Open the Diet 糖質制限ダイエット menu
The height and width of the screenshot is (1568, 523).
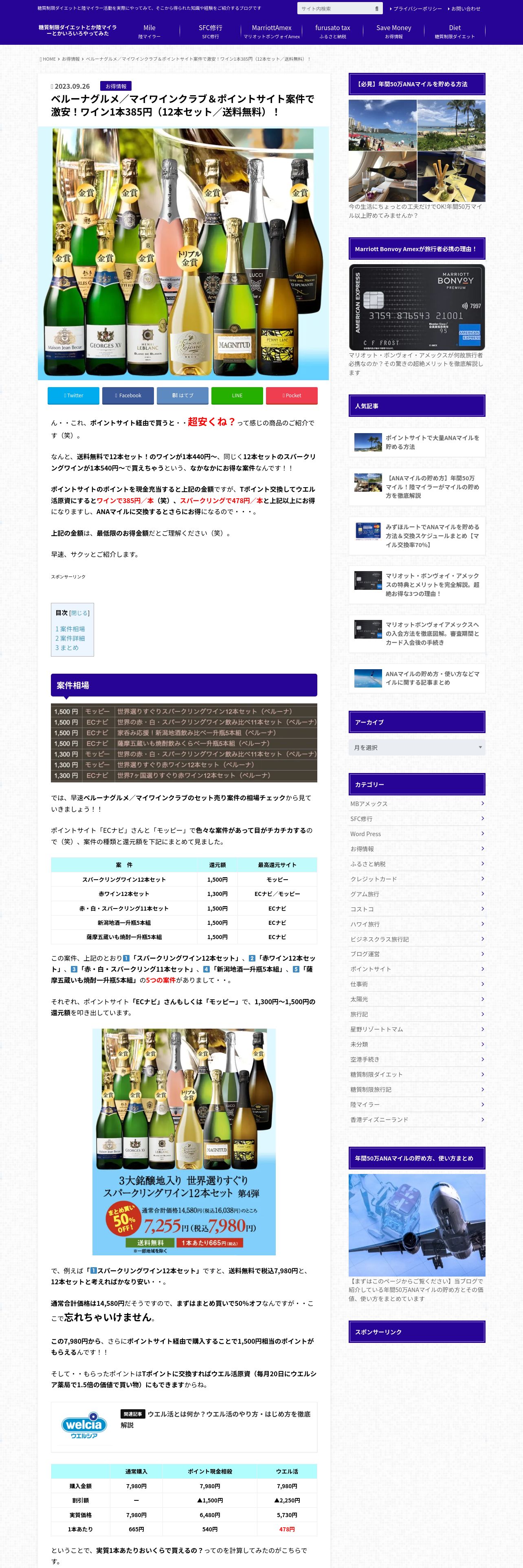pyautogui.click(x=455, y=32)
